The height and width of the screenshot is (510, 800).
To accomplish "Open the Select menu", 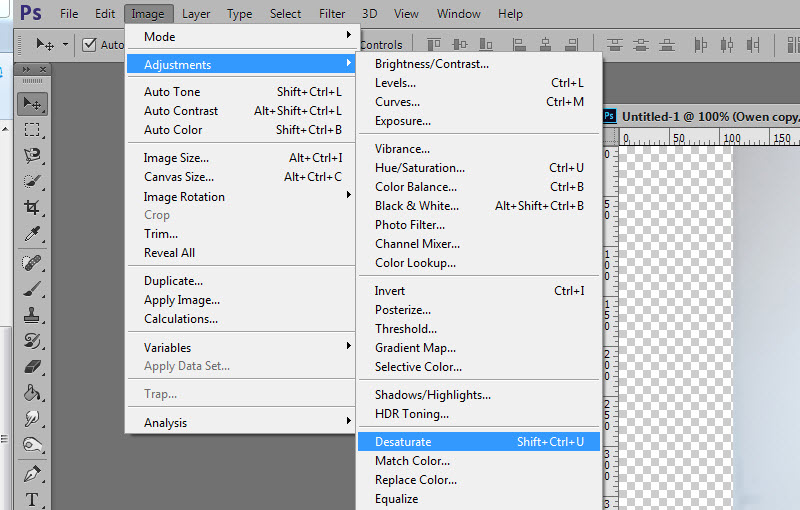I will [x=285, y=14].
